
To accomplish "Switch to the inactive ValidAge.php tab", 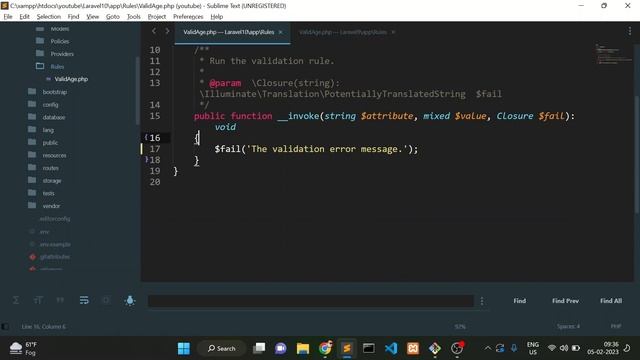I will pos(342,32).
